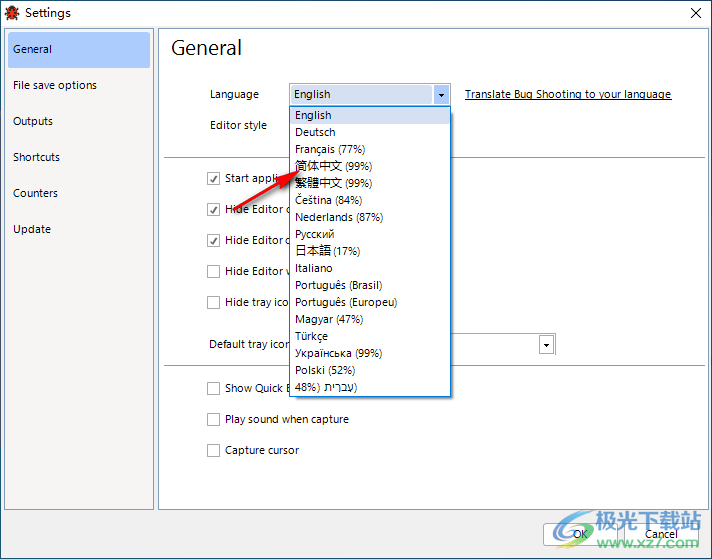
Task: Toggle the Start application checkbox
Action: pos(213,178)
